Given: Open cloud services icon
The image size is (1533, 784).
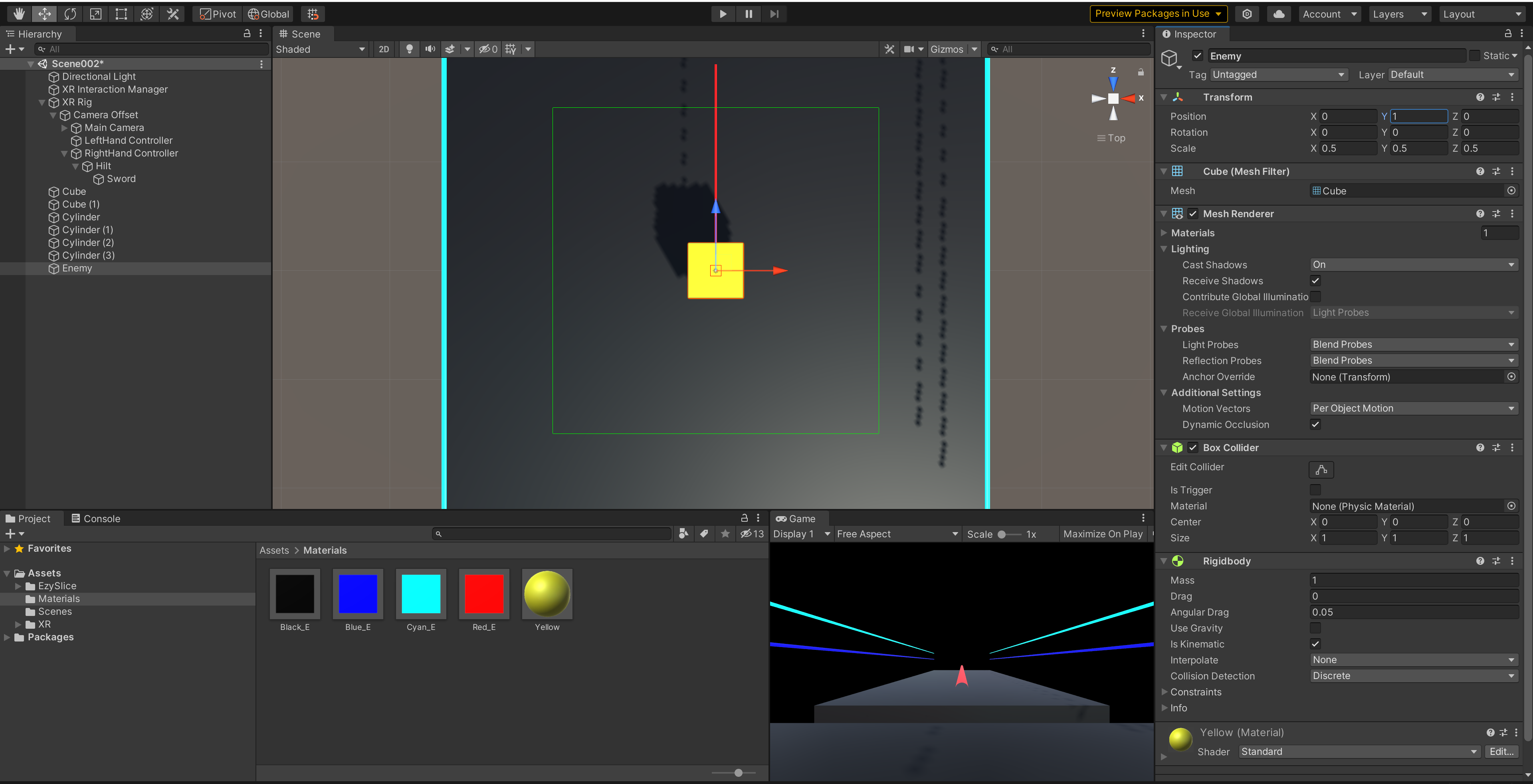Looking at the screenshot, I should click(x=1278, y=14).
